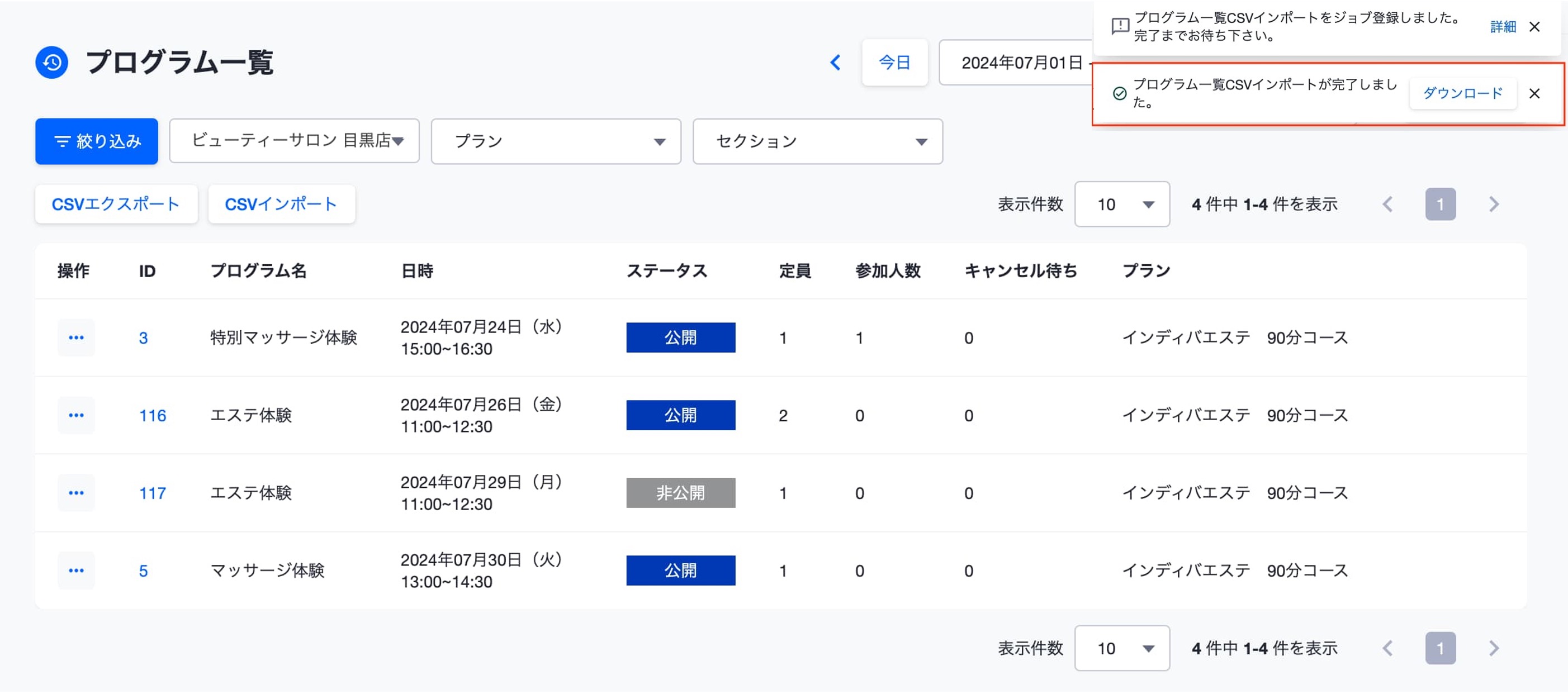The width and height of the screenshot is (1568, 694).
Task: Open top 表示件数 page size dropdown
Action: pyautogui.click(x=1122, y=205)
